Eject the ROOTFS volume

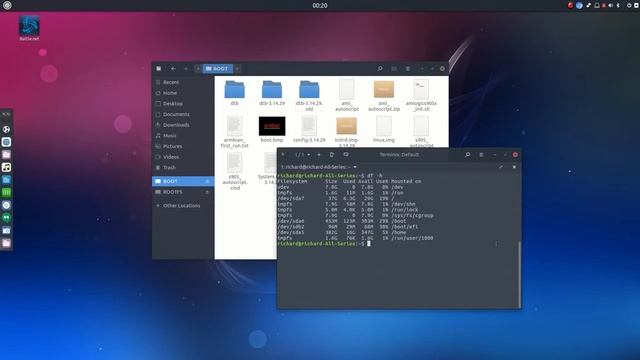207,192
